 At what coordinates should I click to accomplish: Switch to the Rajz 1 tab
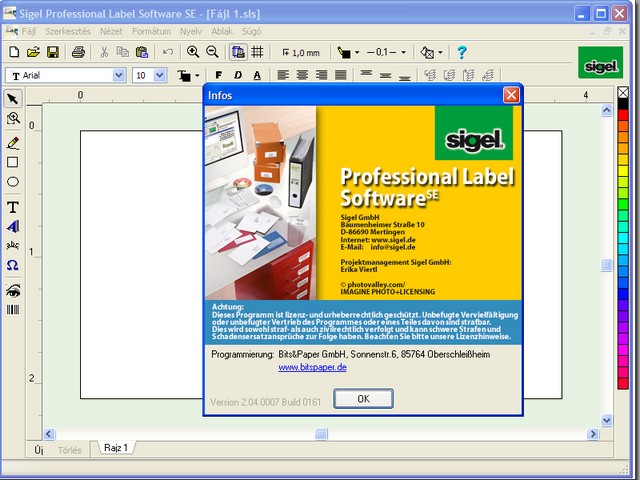[x=116, y=448]
